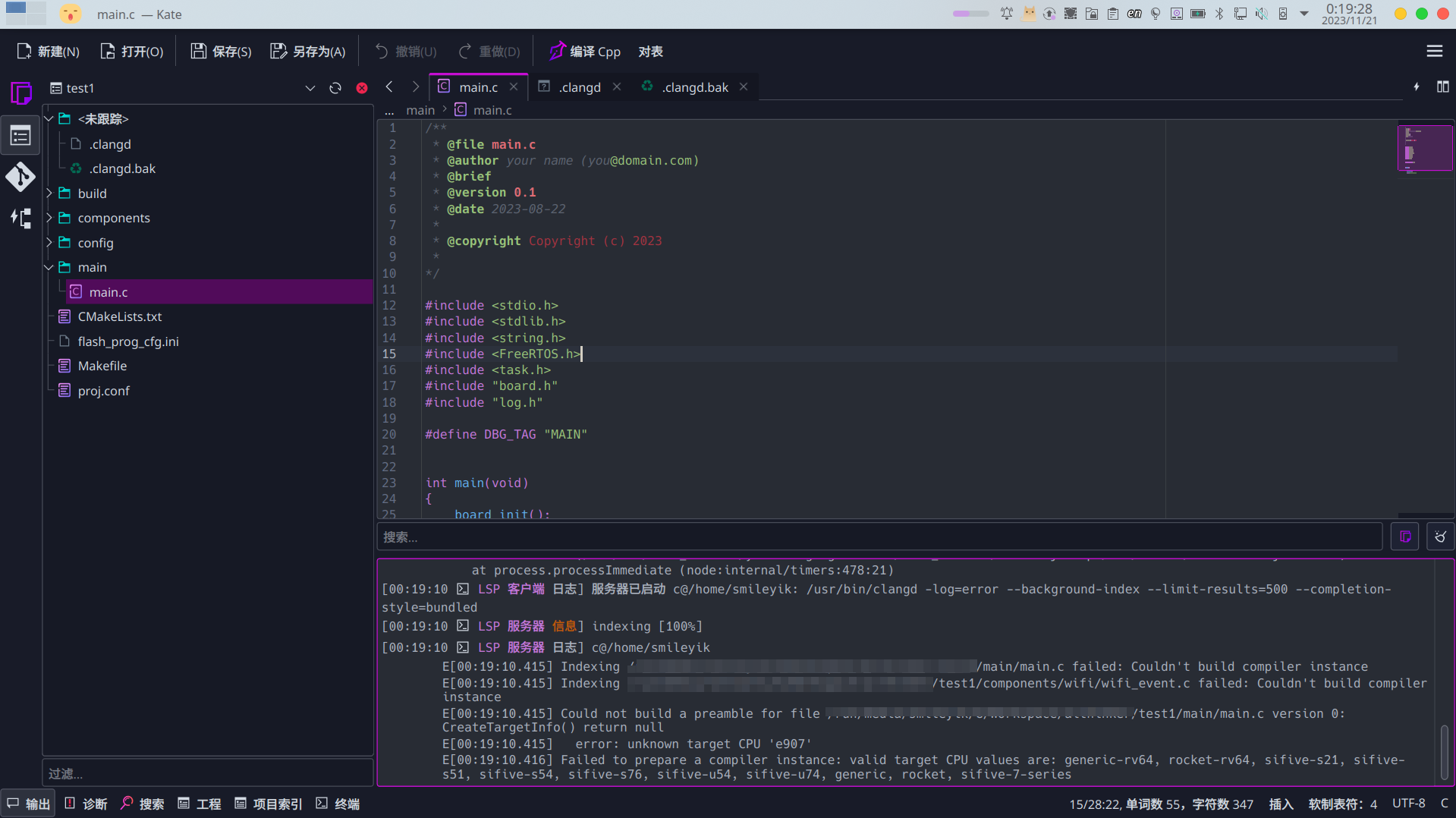Image resolution: width=1456 pixels, height=818 pixels.
Task: Click the breadcrumb ellipsis
Action: pos(389,111)
